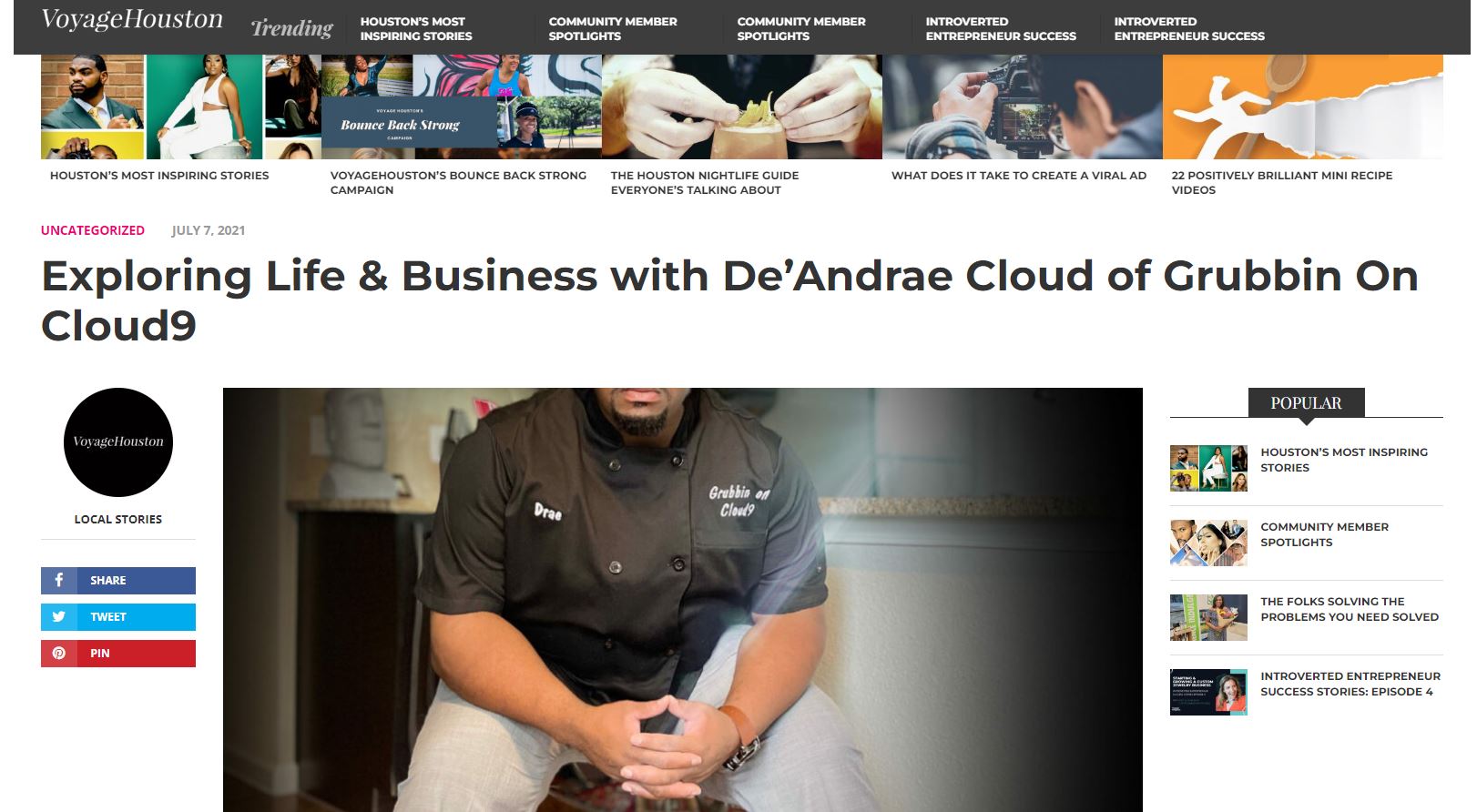Open the Local Stories author link
This screenshot has width=1477, height=812.
(118, 519)
